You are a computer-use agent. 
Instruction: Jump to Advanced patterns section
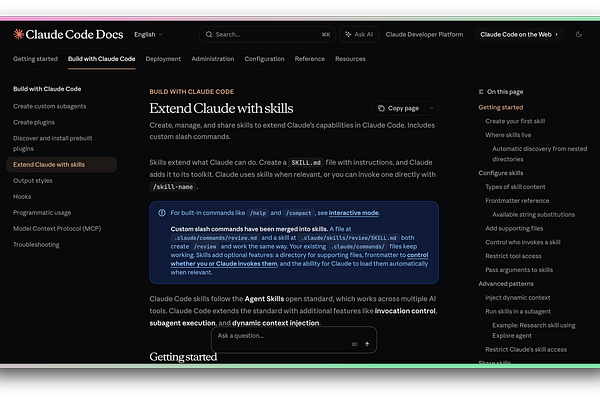(506, 284)
